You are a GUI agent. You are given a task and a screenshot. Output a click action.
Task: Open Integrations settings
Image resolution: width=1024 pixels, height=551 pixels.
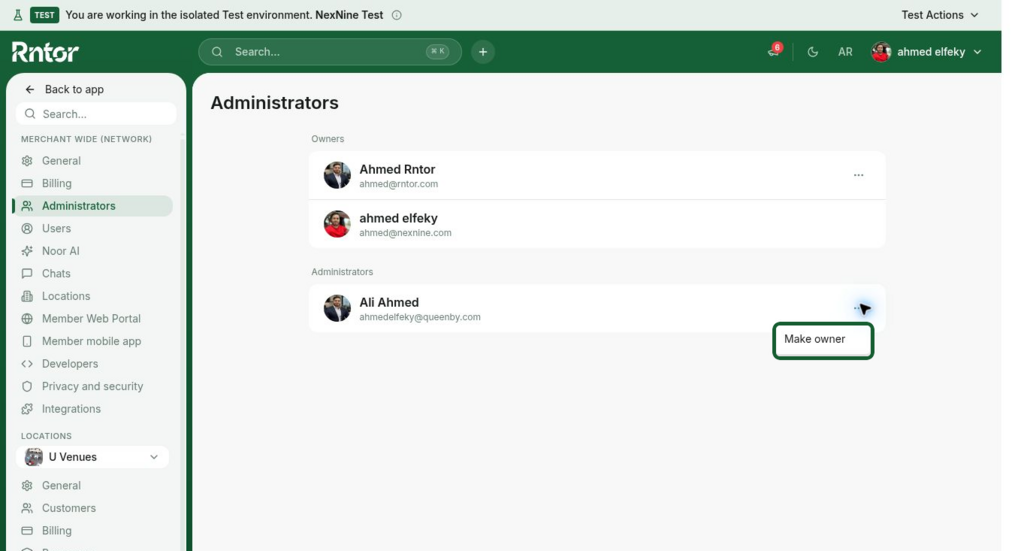(93, 409)
